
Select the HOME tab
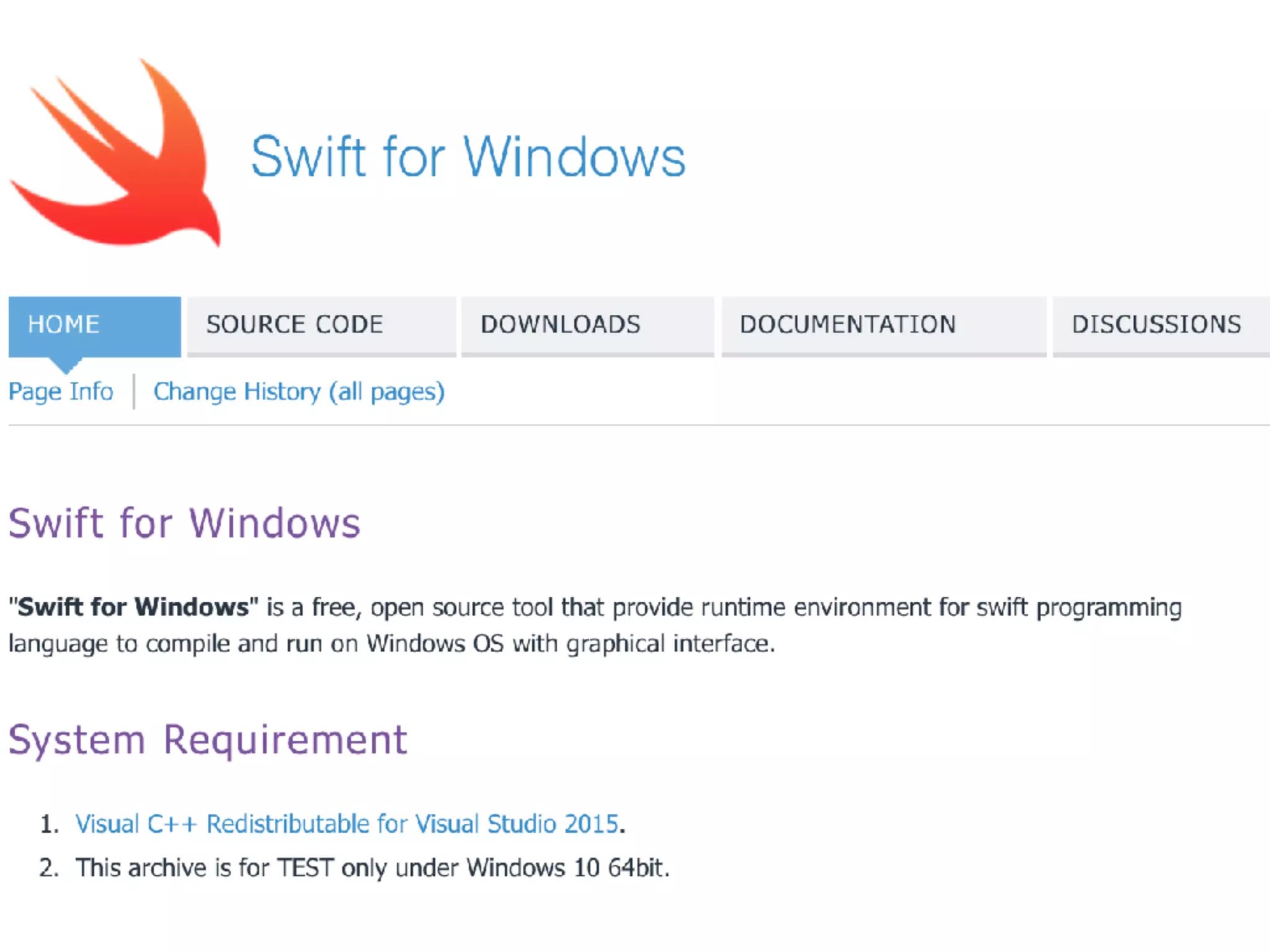coord(94,325)
